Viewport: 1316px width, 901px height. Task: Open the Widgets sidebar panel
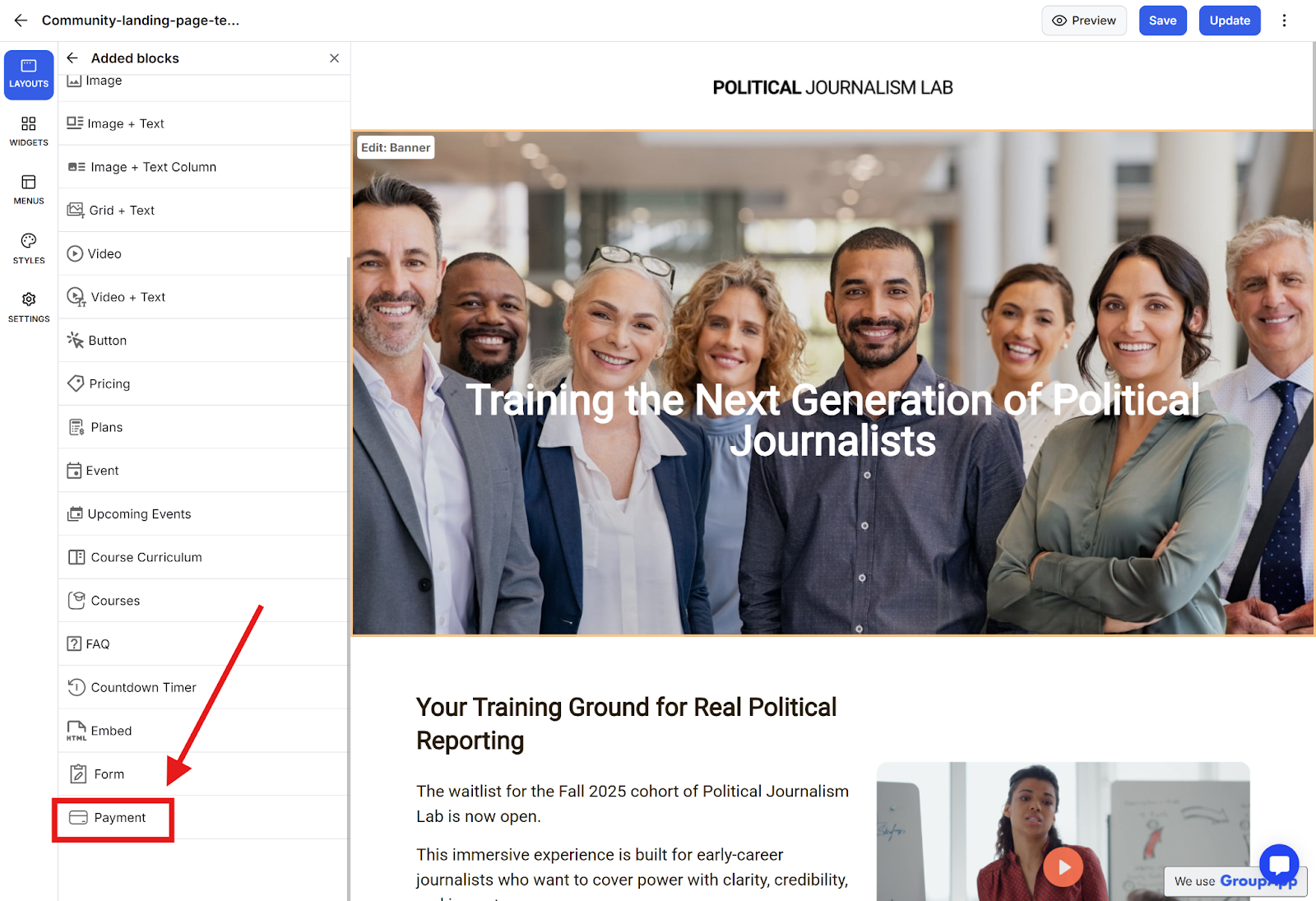click(x=29, y=131)
